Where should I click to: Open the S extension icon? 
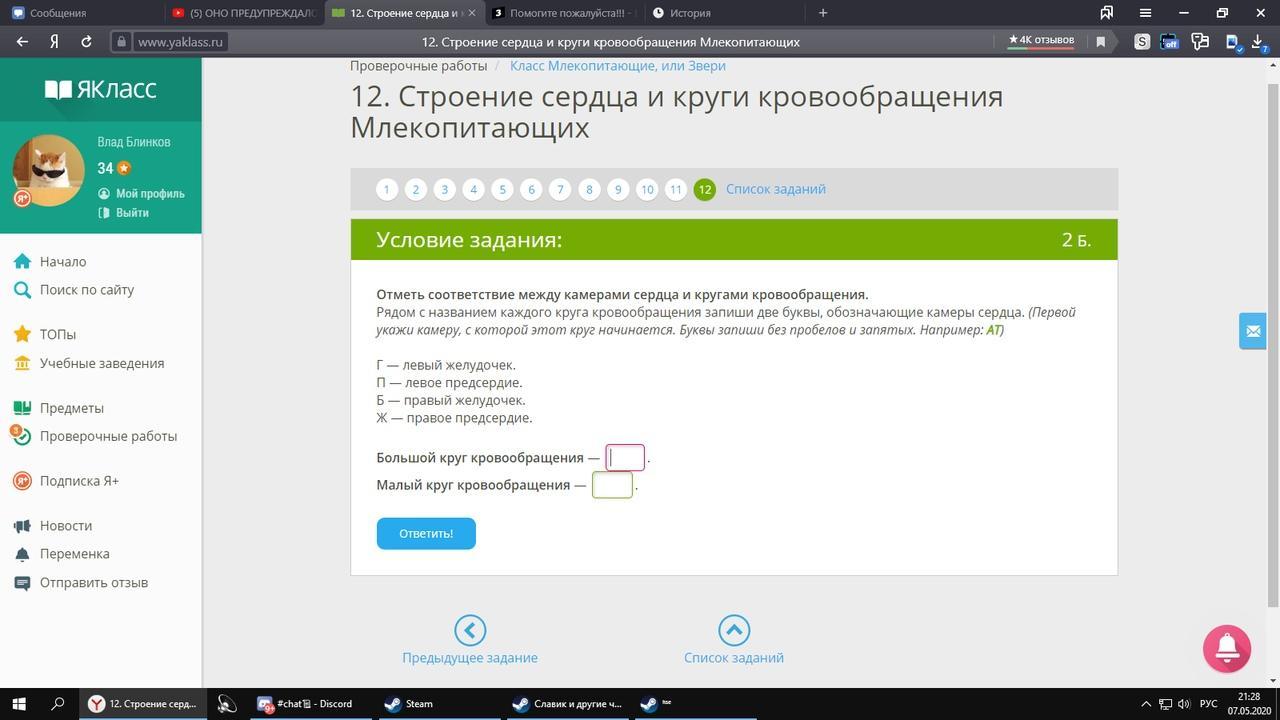tap(1142, 42)
